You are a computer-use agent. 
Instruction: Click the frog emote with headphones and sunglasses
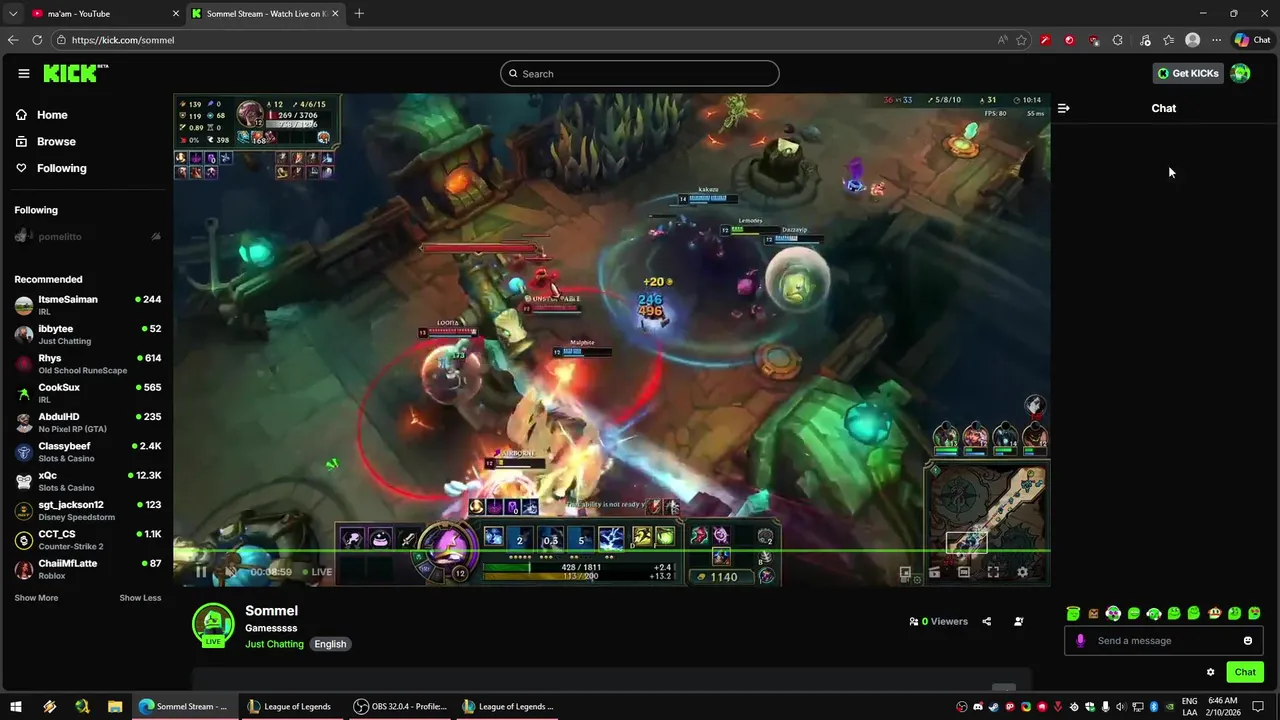(1113, 613)
